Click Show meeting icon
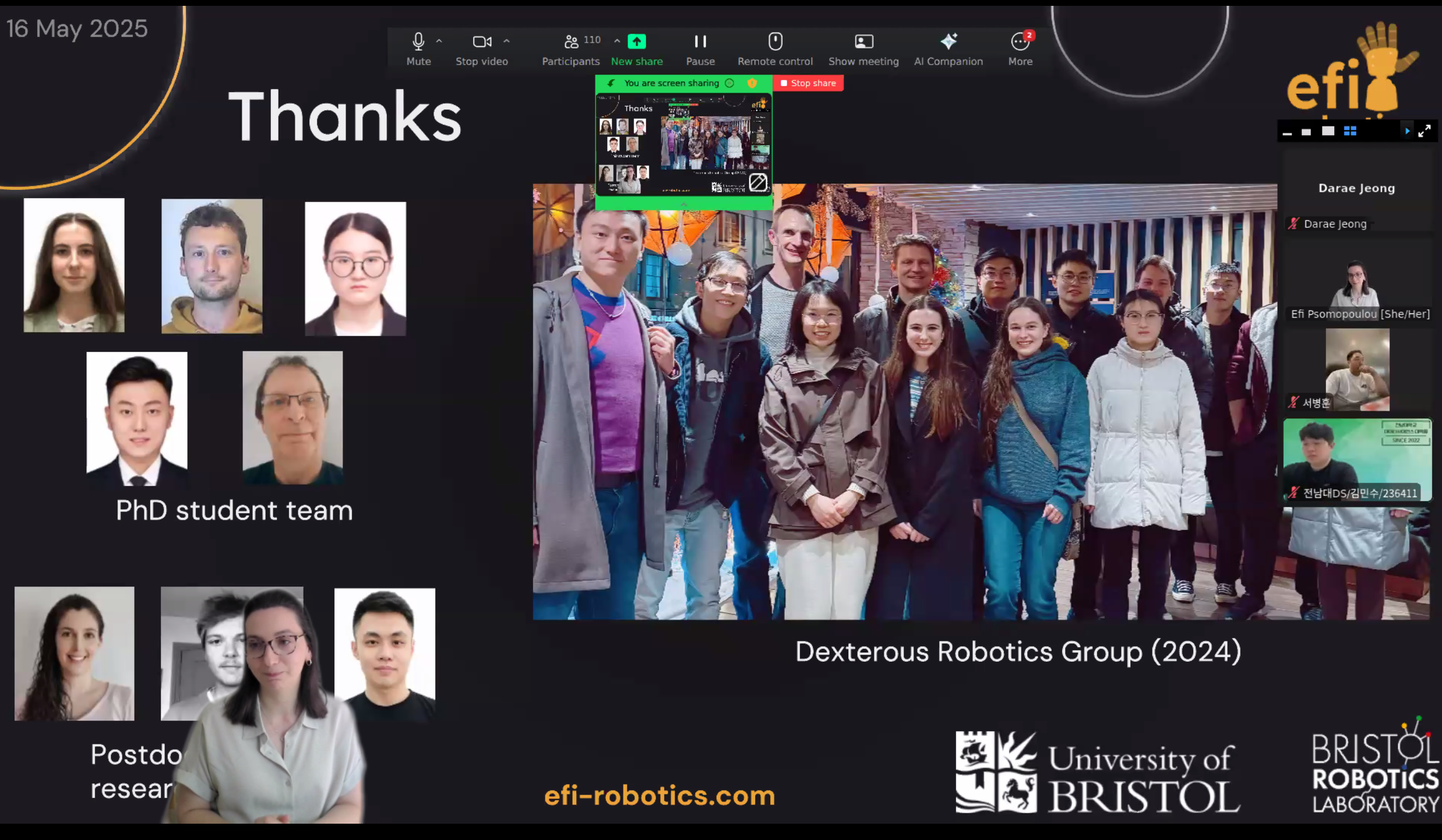 (x=863, y=49)
